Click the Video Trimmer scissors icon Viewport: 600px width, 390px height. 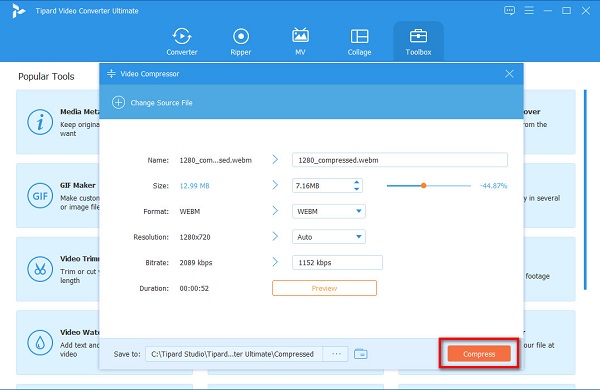pos(40,269)
